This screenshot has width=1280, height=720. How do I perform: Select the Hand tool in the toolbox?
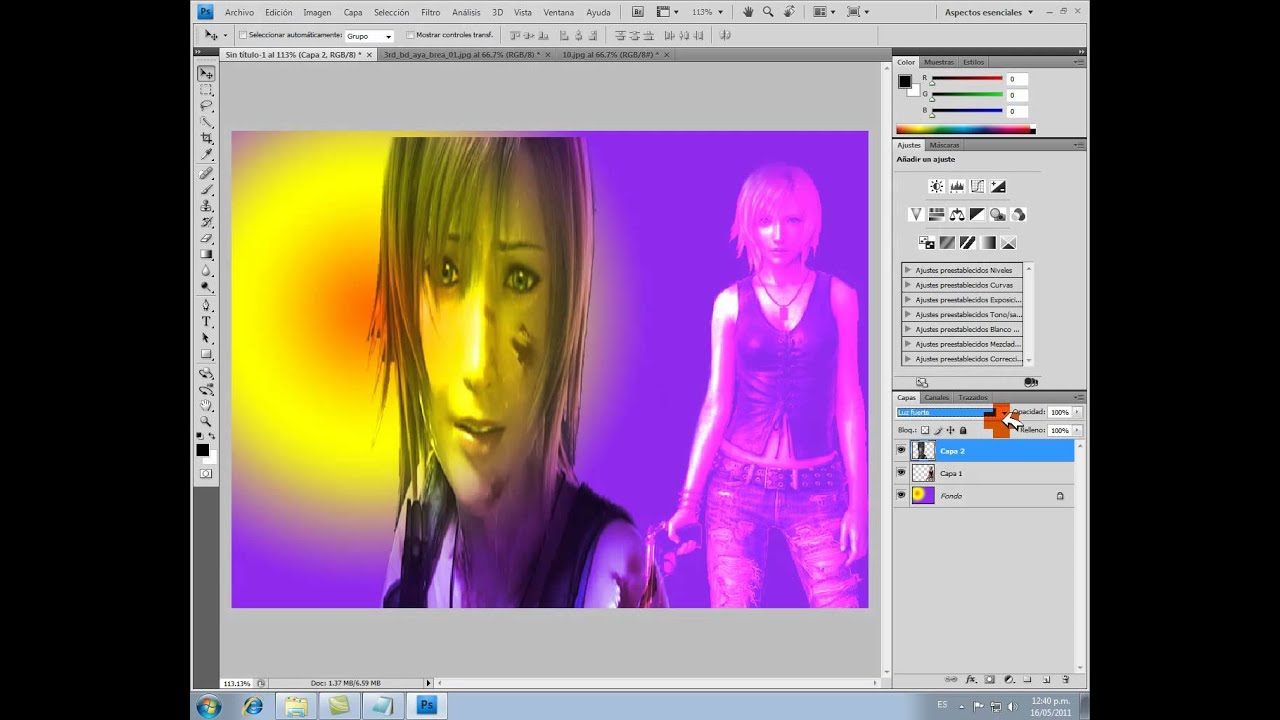[206, 406]
